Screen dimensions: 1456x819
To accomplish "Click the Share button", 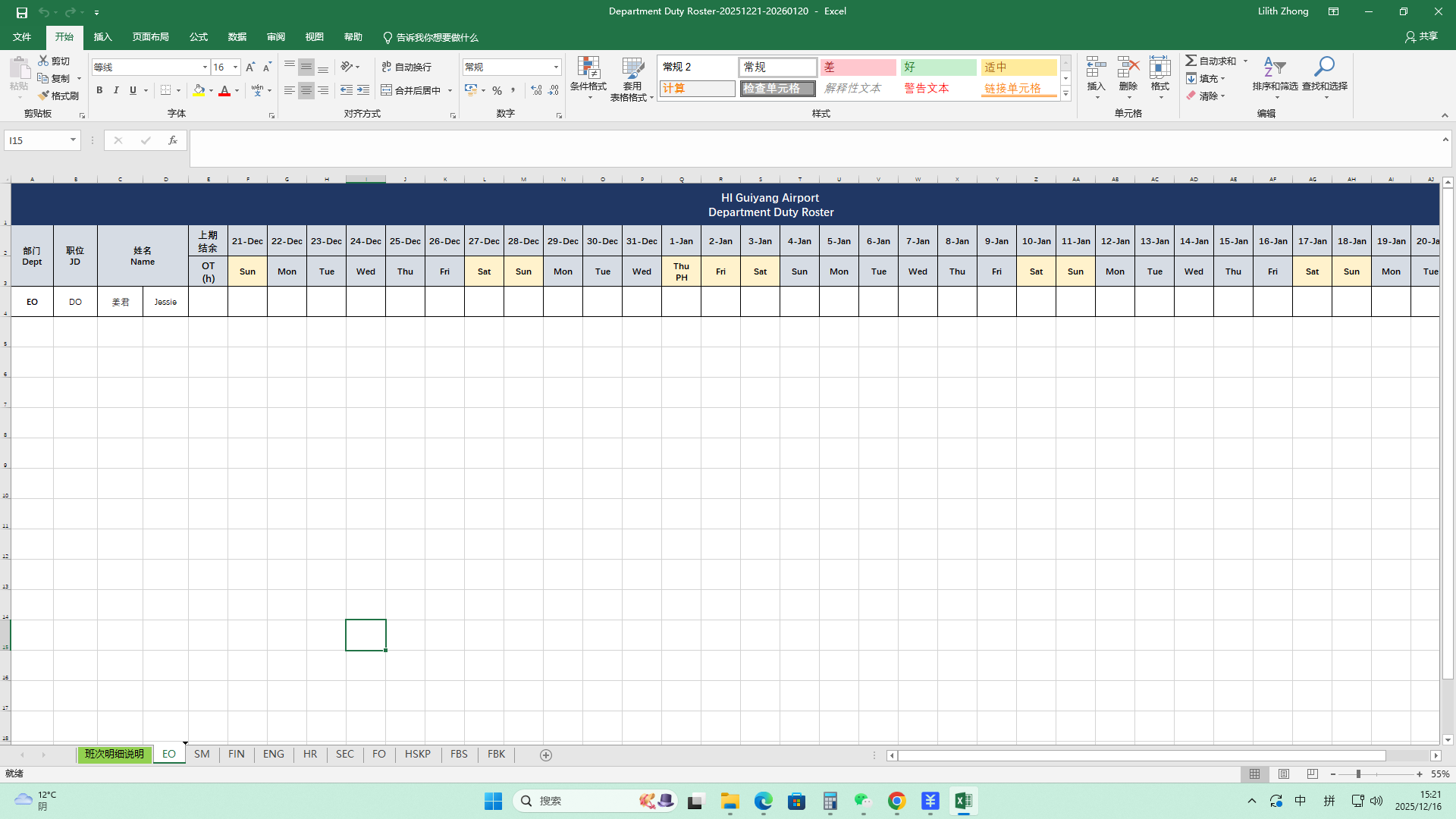I will click(x=1421, y=36).
